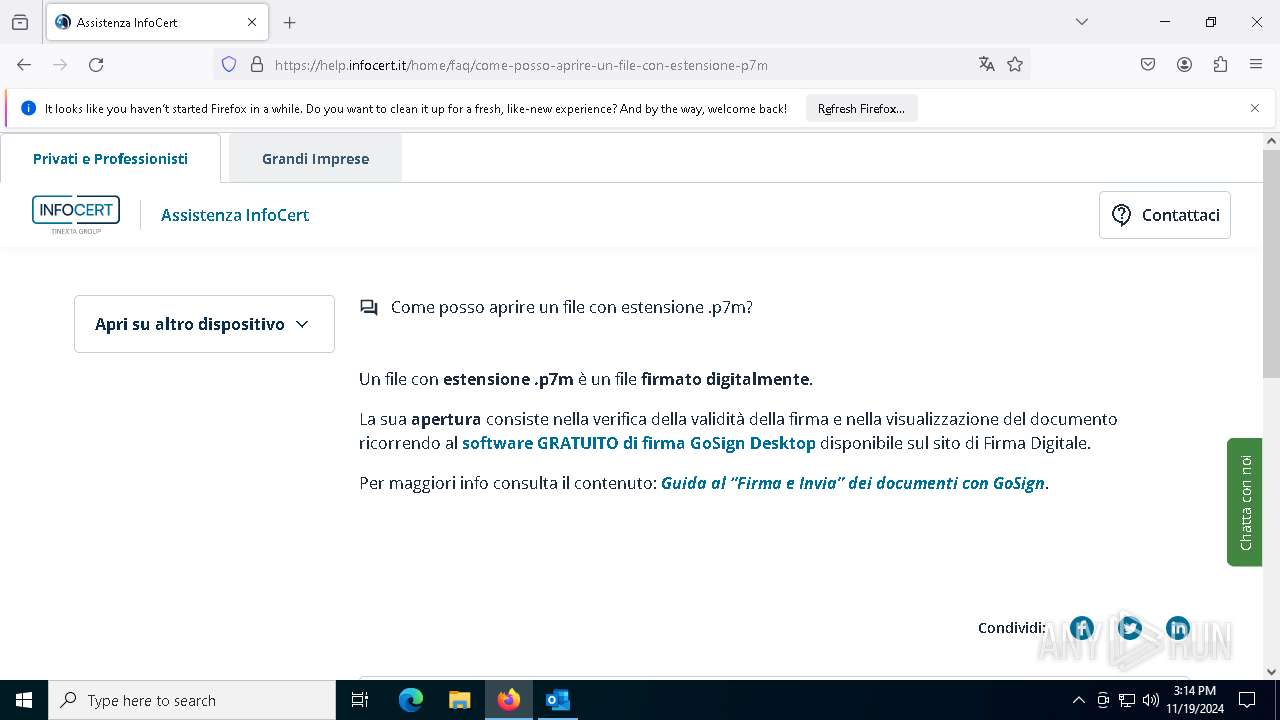The width and height of the screenshot is (1280, 720).
Task: Click the heading Come posso aprire un file
Action: (x=571, y=307)
